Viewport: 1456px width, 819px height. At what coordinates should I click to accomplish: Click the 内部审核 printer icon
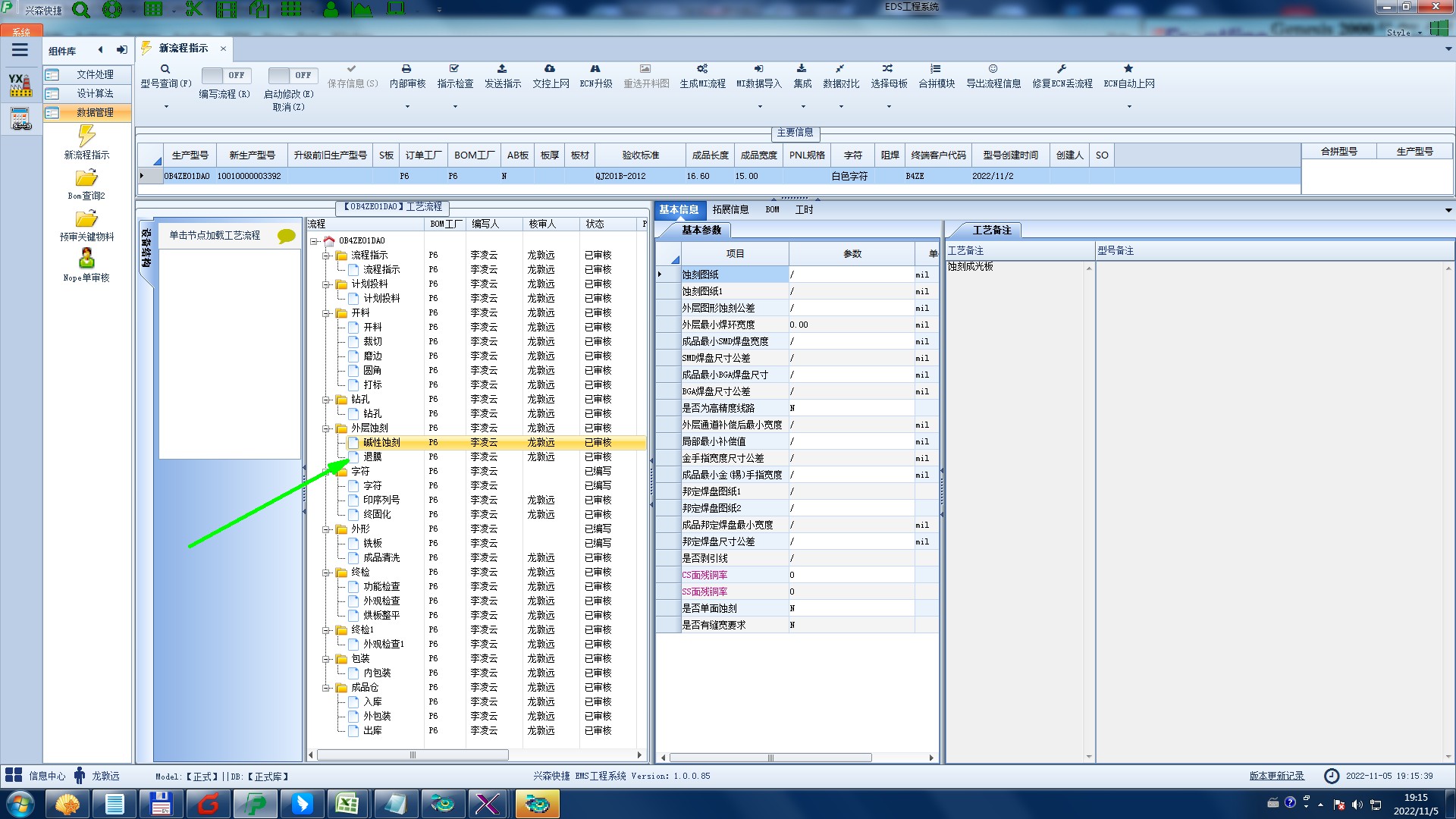[x=406, y=69]
